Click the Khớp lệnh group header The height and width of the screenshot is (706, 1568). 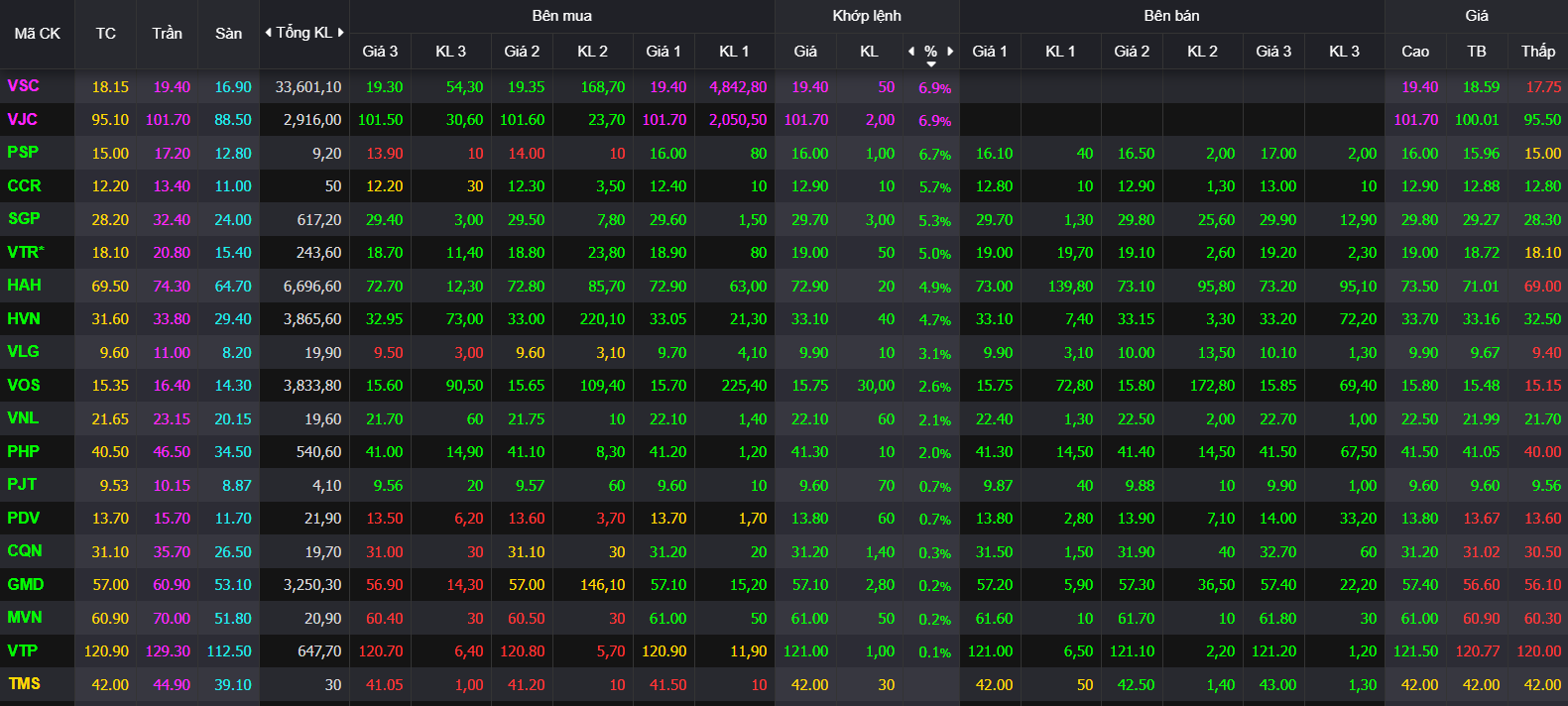[867, 16]
